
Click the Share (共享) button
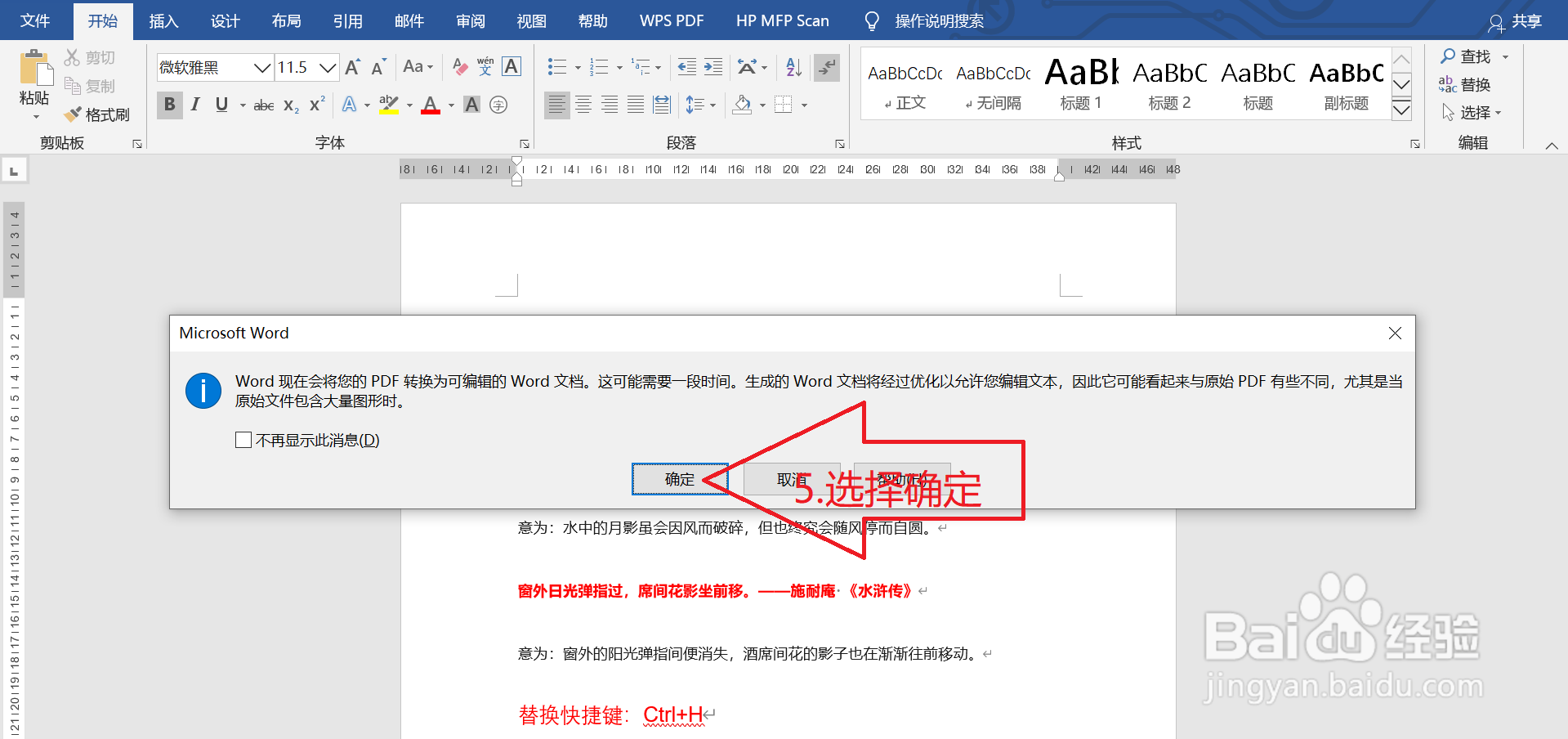tap(1515, 21)
